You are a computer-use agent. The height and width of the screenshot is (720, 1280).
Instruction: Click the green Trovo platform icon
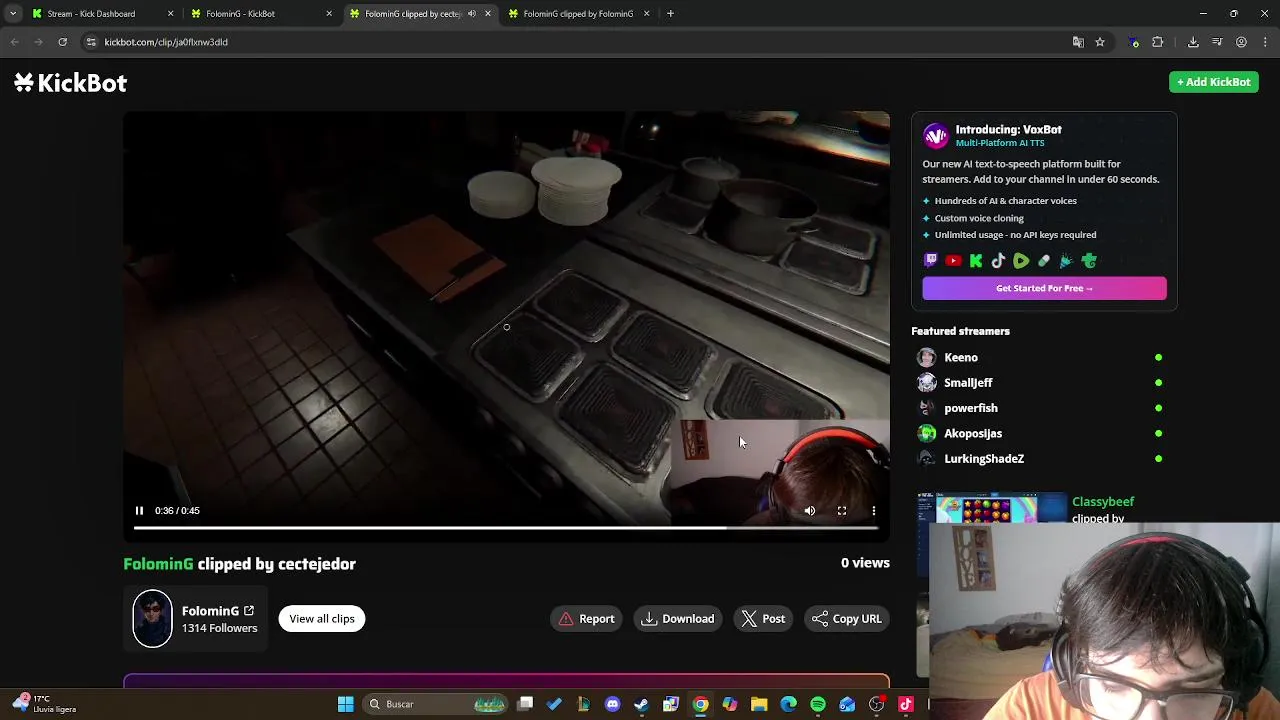point(1089,261)
